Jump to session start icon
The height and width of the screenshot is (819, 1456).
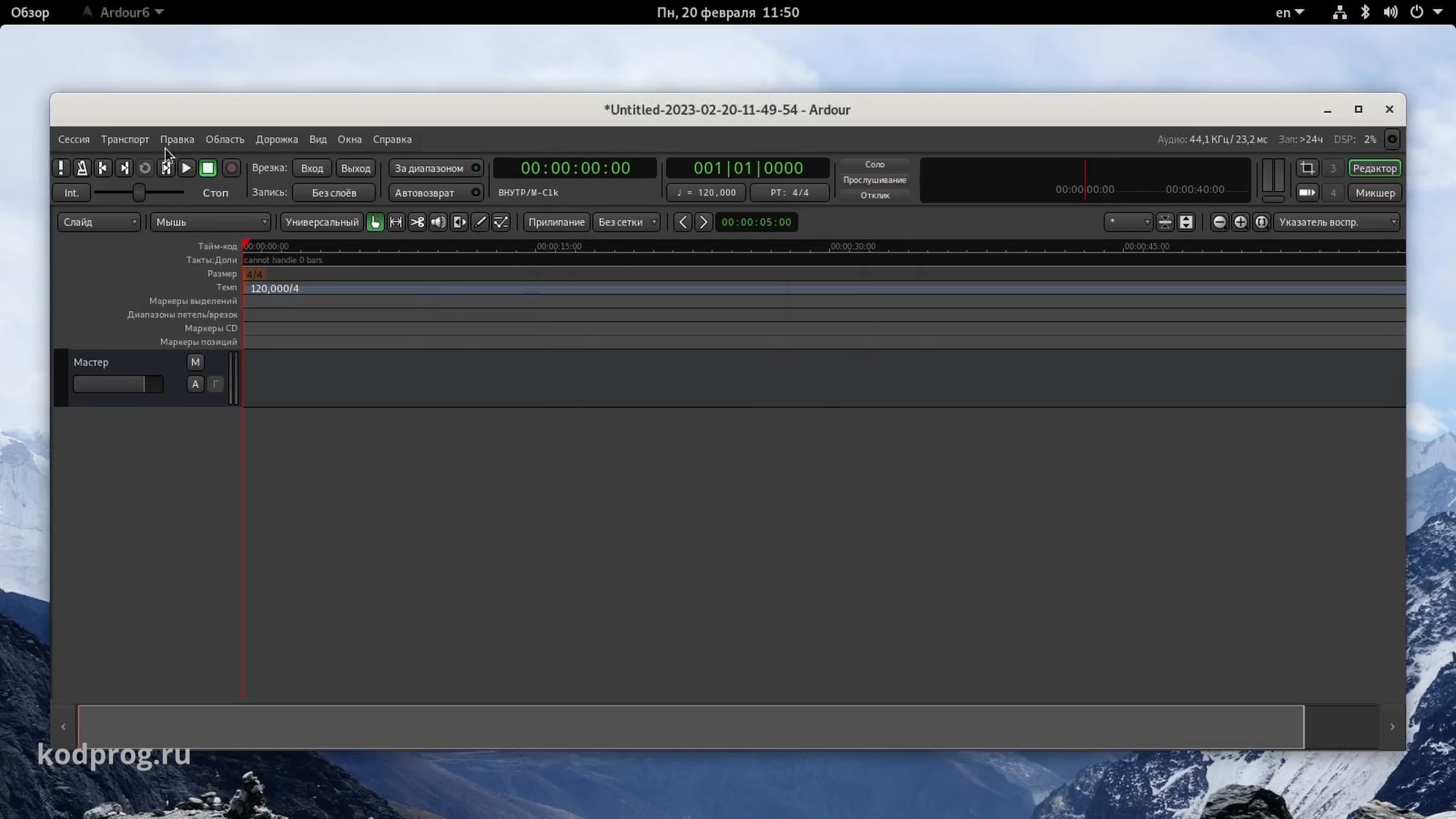[103, 168]
